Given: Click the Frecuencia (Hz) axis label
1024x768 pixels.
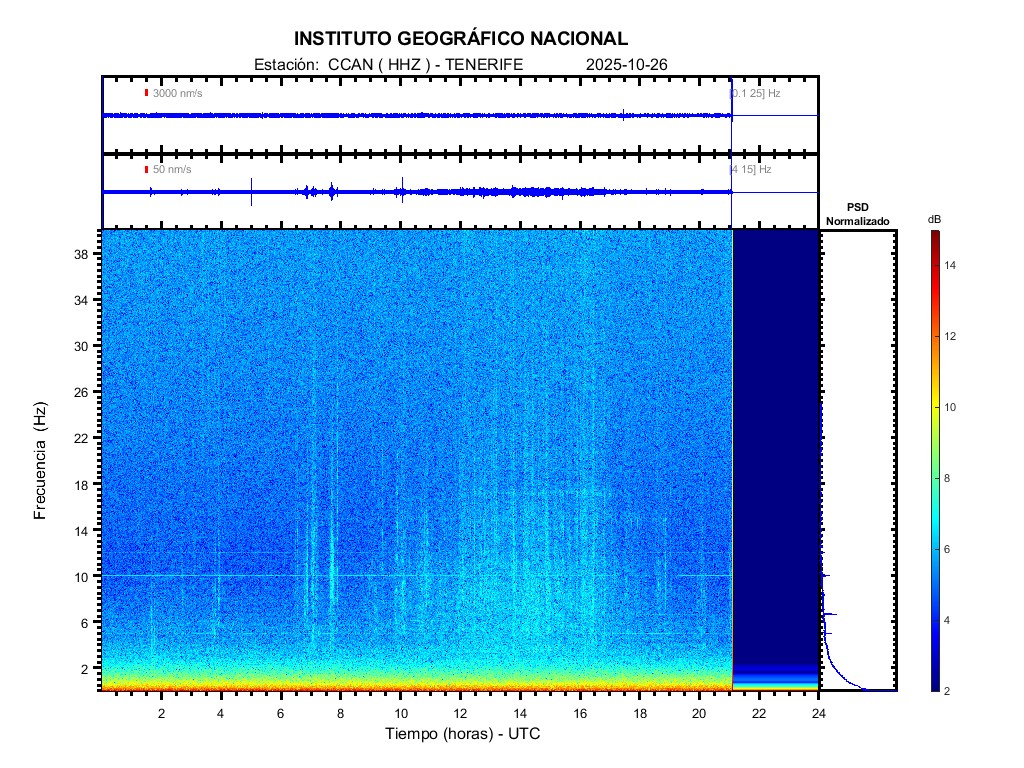Looking at the screenshot, I should pos(41,462).
